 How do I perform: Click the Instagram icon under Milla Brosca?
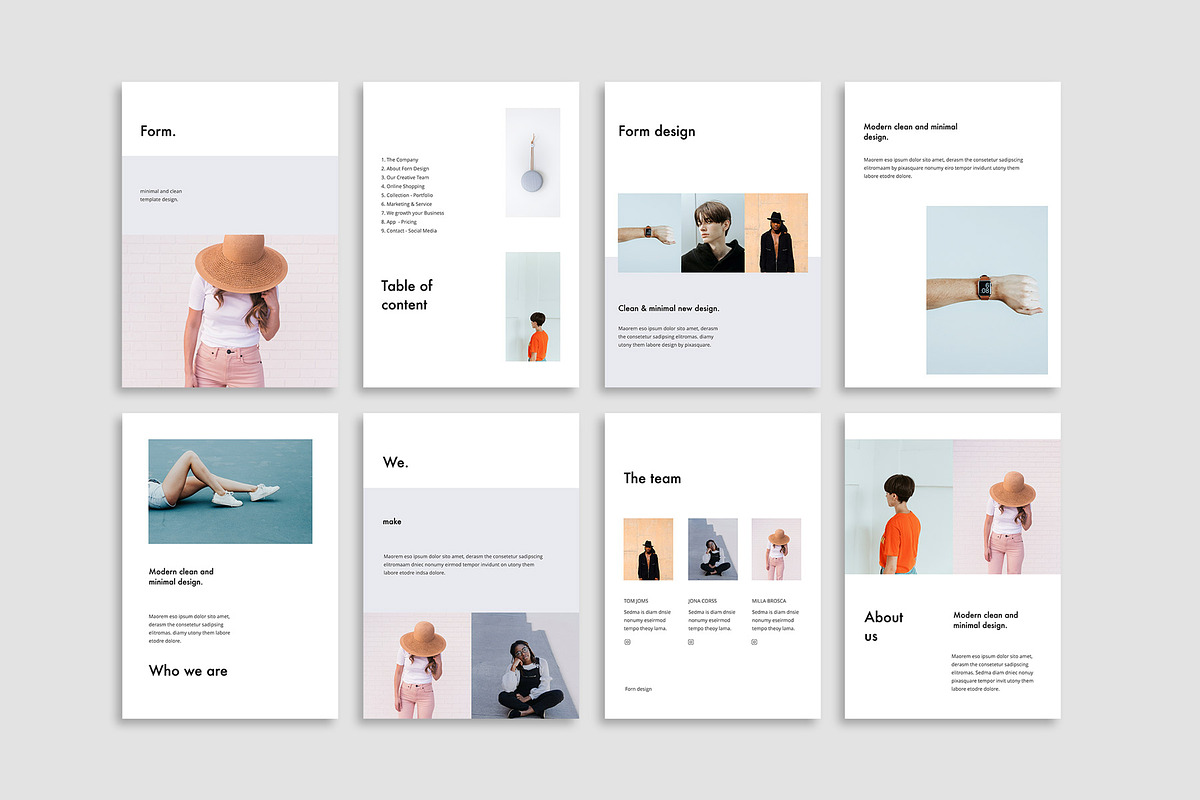[755, 642]
